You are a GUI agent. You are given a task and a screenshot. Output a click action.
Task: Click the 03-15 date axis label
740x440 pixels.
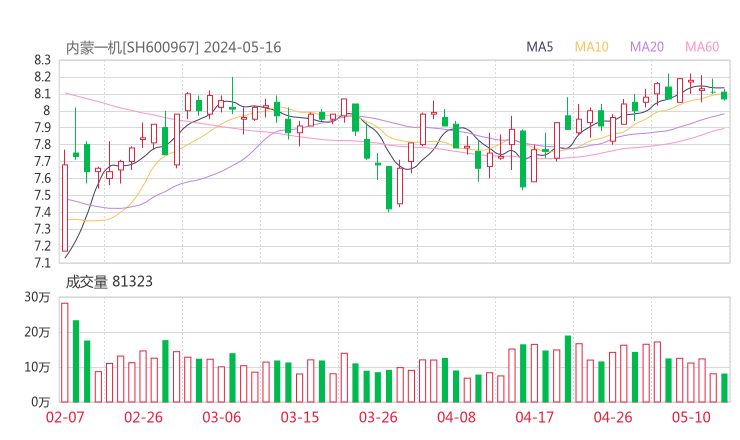[x=300, y=417]
